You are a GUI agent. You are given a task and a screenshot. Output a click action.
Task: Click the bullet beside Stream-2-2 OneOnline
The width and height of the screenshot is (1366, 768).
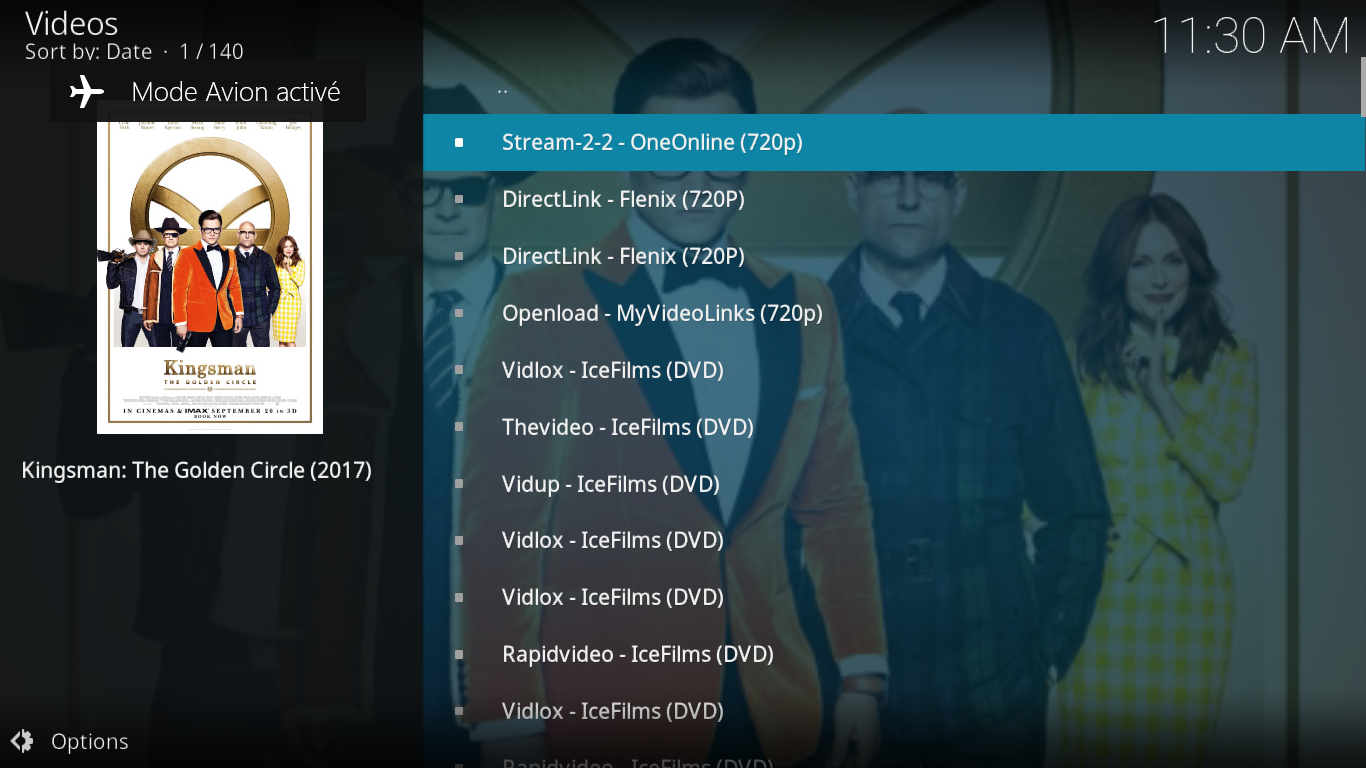click(x=459, y=142)
